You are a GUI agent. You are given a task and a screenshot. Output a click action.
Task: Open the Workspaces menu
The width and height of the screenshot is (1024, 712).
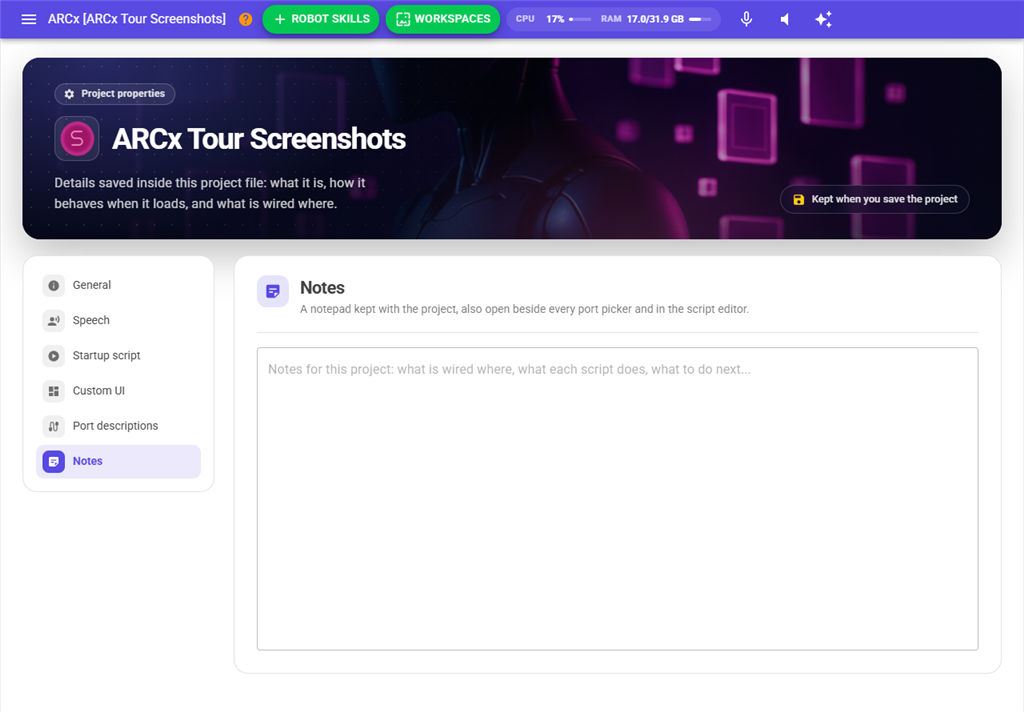(443, 19)
